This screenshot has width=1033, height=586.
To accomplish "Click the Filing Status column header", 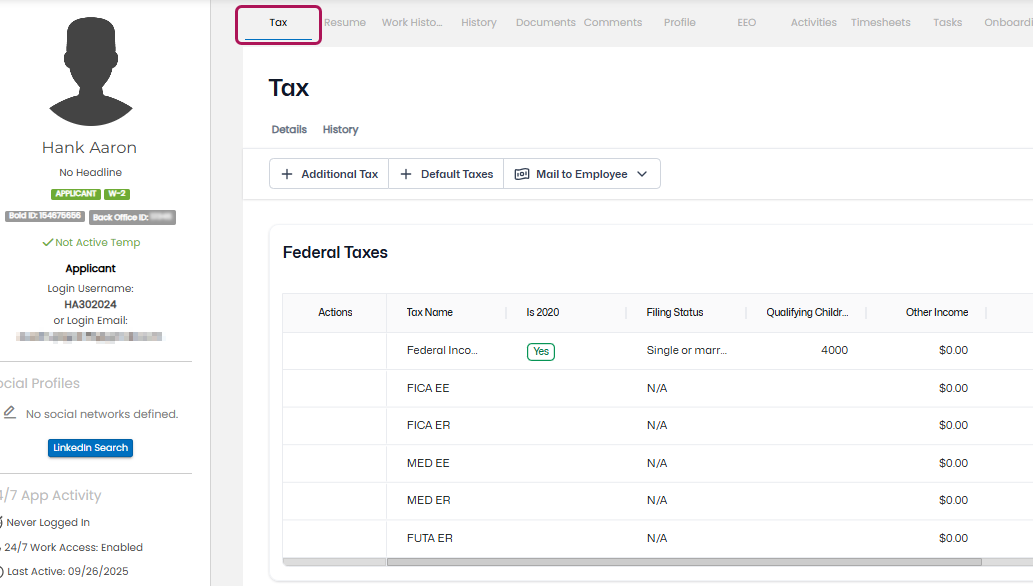I will (675, 312).
